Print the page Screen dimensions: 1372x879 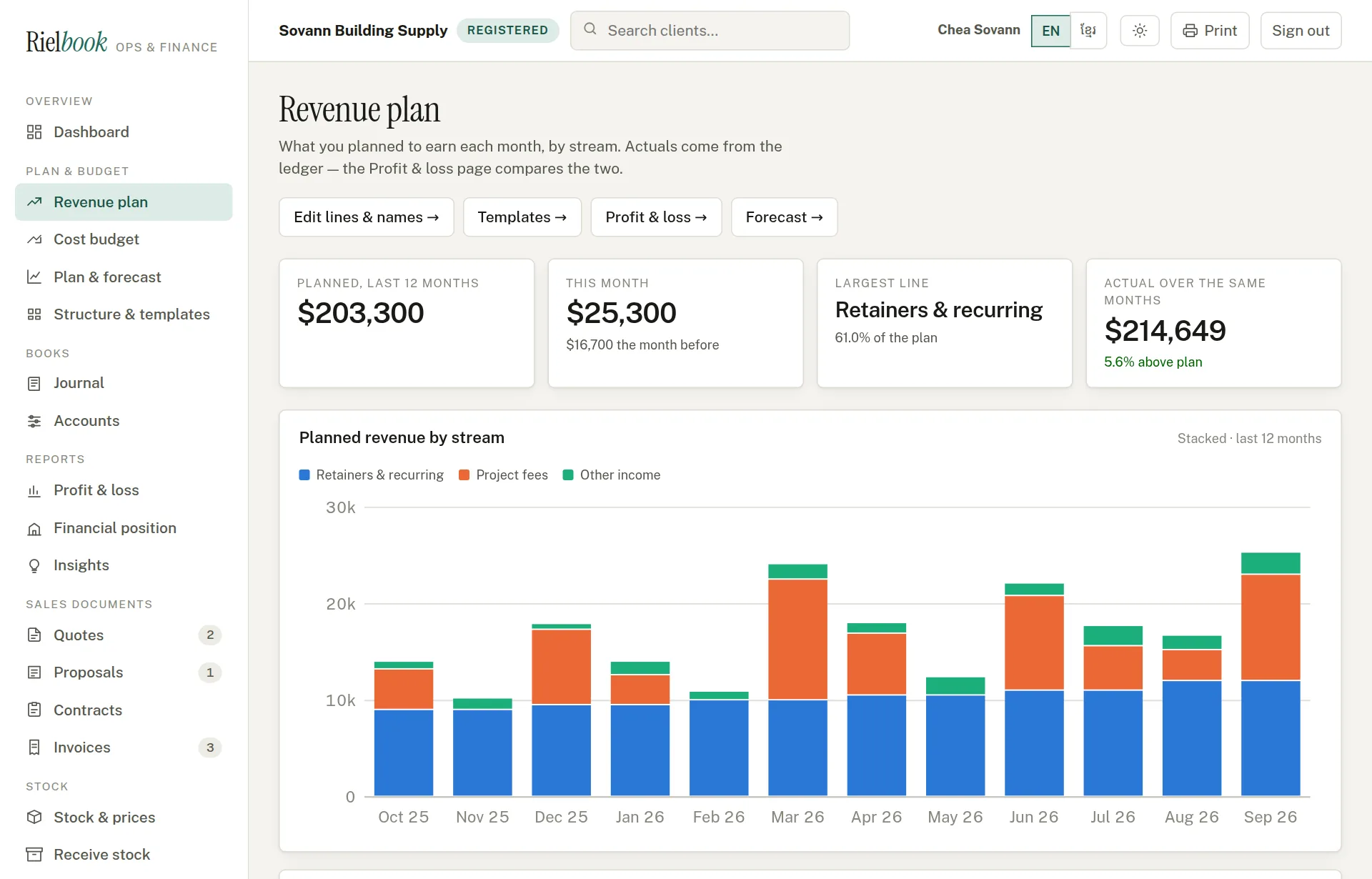(x=1210, y=31)
